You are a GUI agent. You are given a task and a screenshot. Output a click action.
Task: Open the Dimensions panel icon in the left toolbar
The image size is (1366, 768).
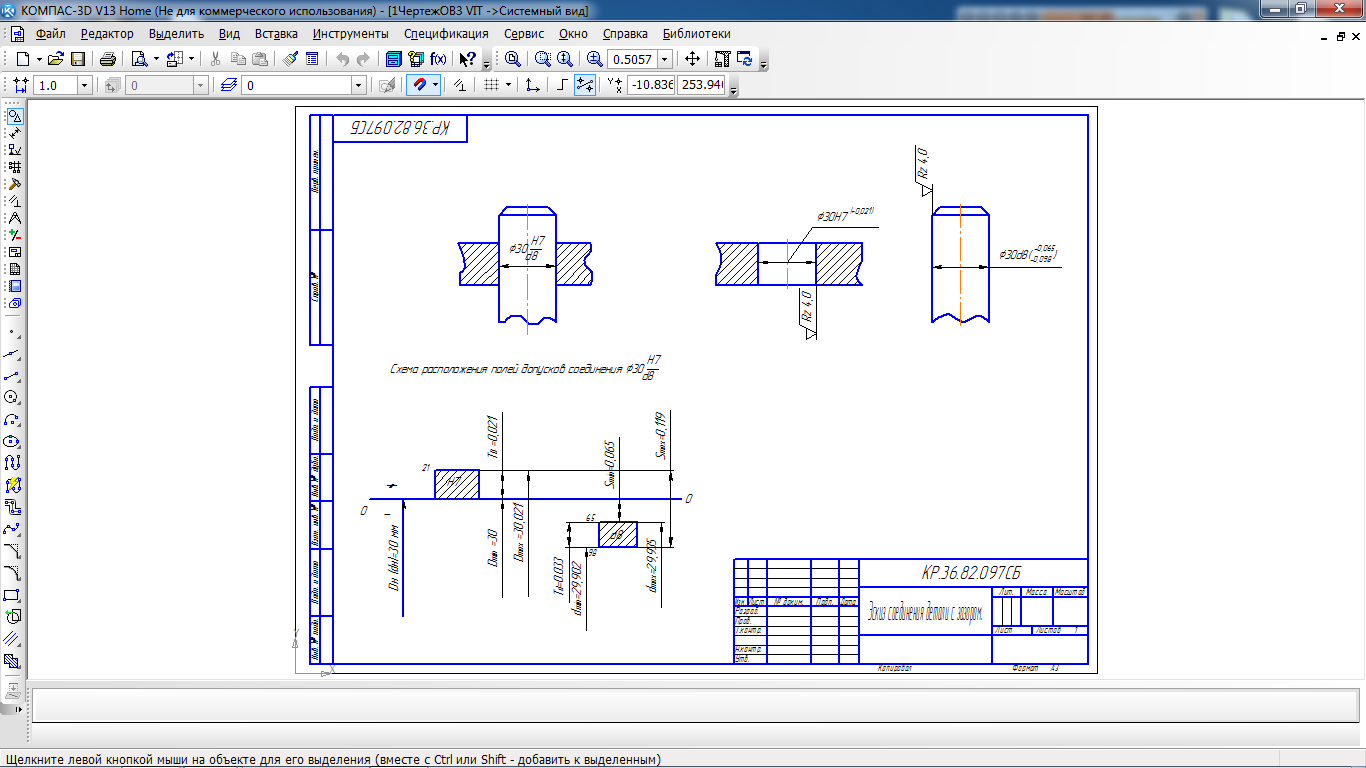(14, 133)
